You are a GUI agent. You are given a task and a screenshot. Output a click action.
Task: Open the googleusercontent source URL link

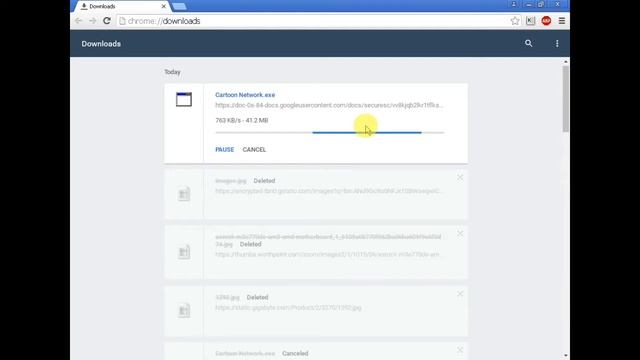coord(329,105)
